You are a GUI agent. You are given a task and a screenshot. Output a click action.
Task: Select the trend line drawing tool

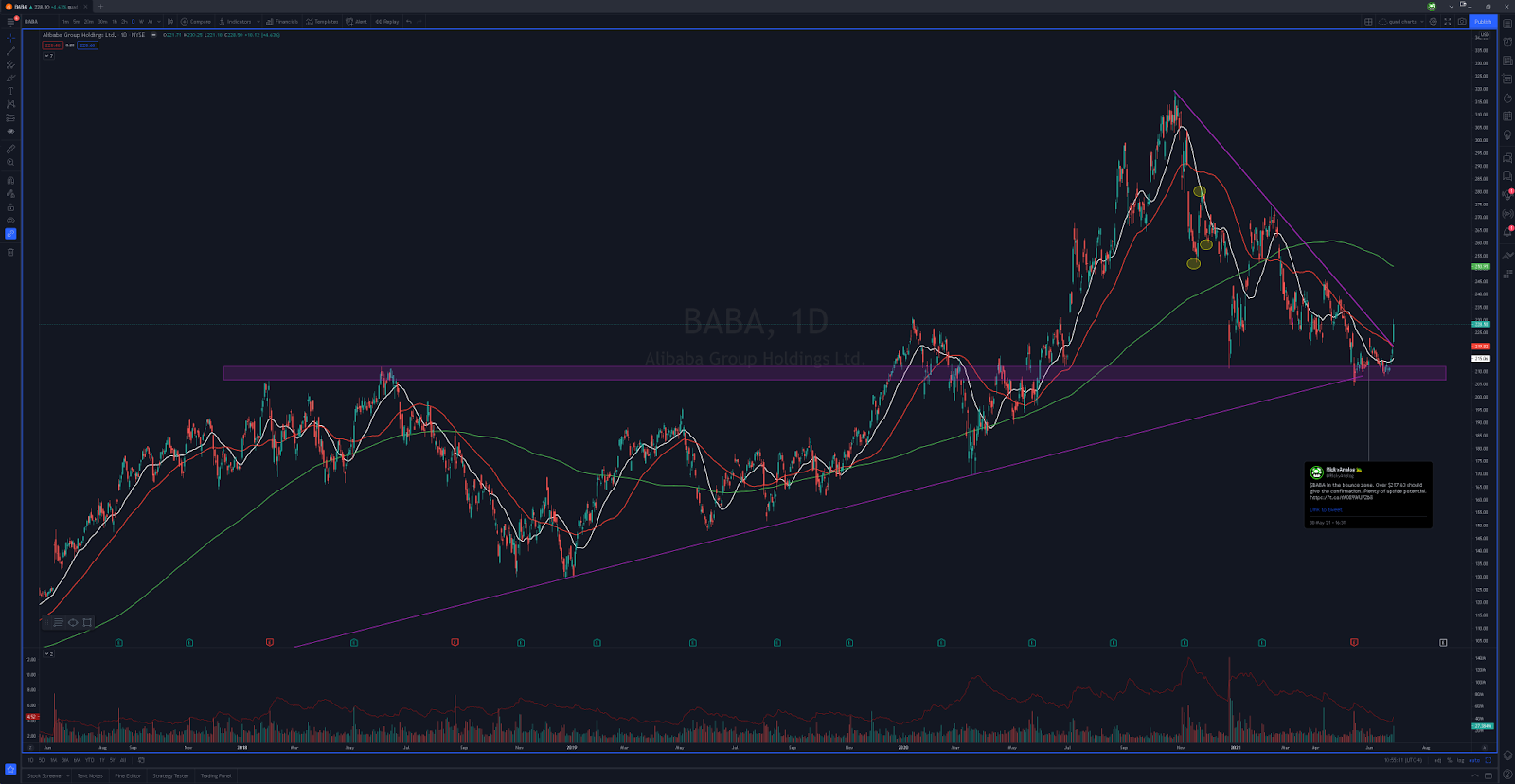pyautogui.click(x=10, y=51)
